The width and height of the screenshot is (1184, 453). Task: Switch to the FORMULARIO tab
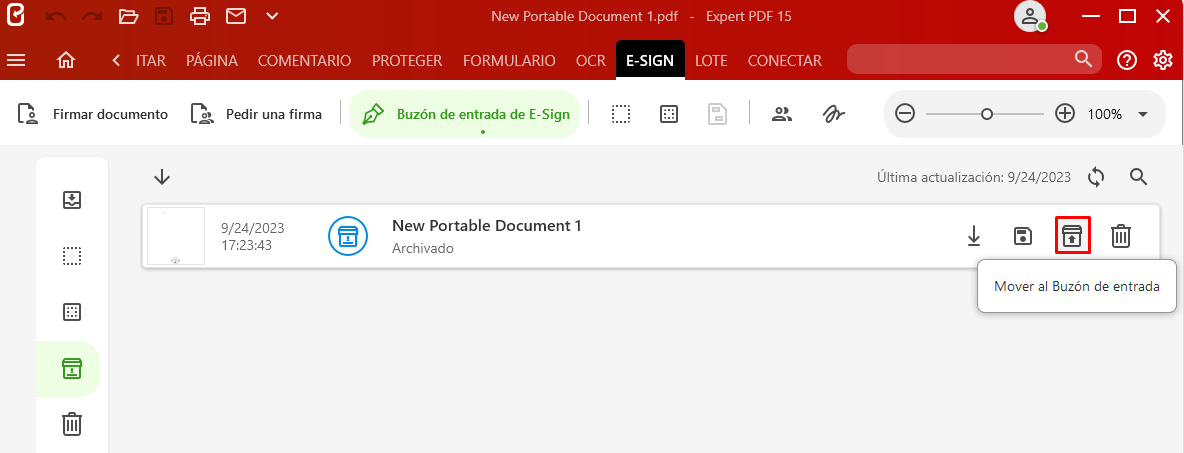point(509,60)
